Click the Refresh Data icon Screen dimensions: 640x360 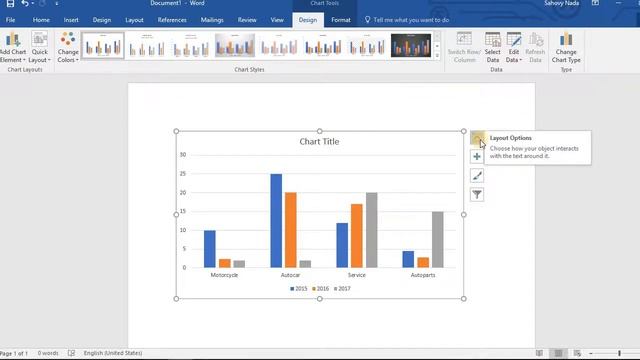[x=536, y=40]
